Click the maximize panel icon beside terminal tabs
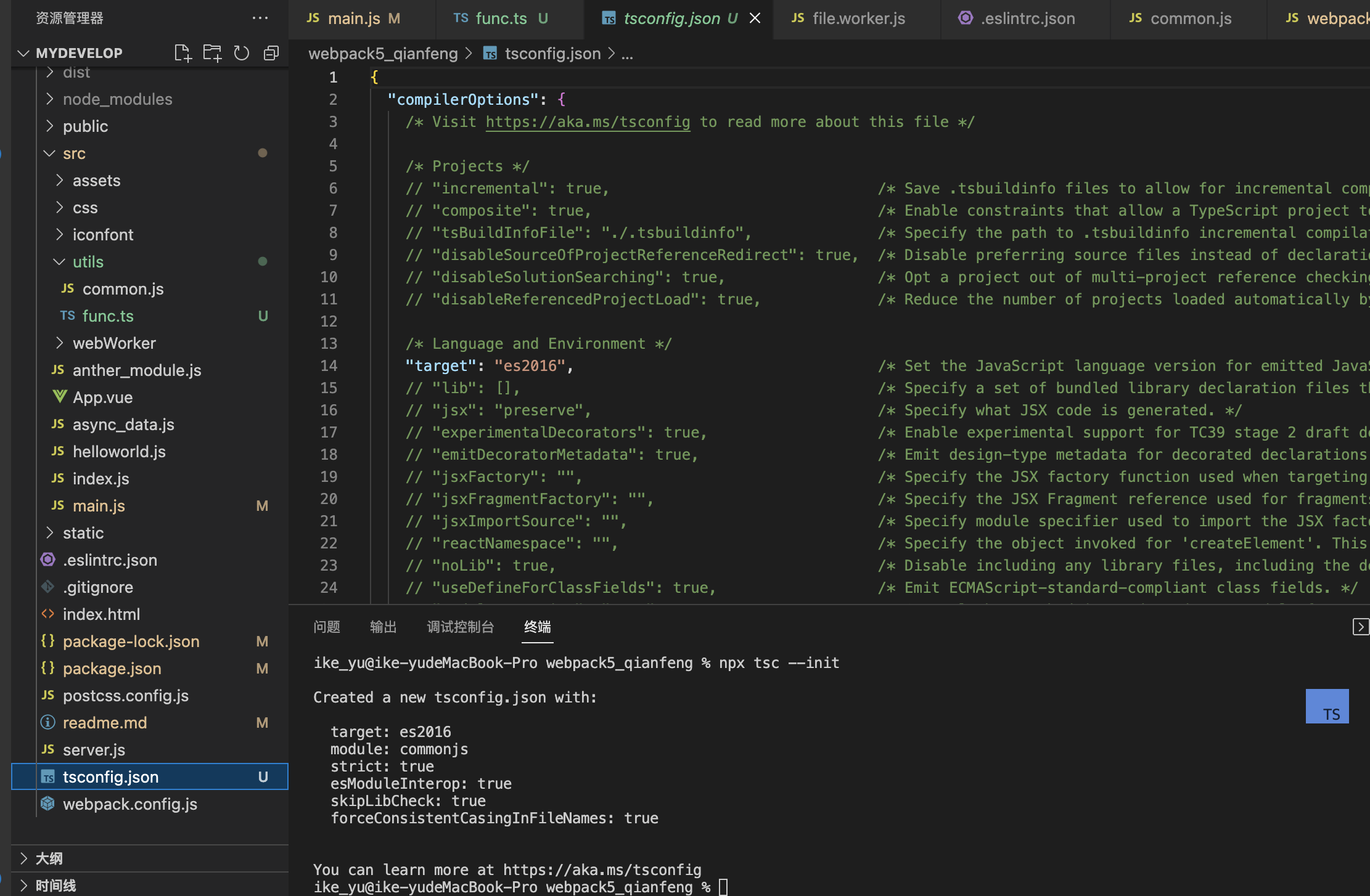 tap(1360, 627)
